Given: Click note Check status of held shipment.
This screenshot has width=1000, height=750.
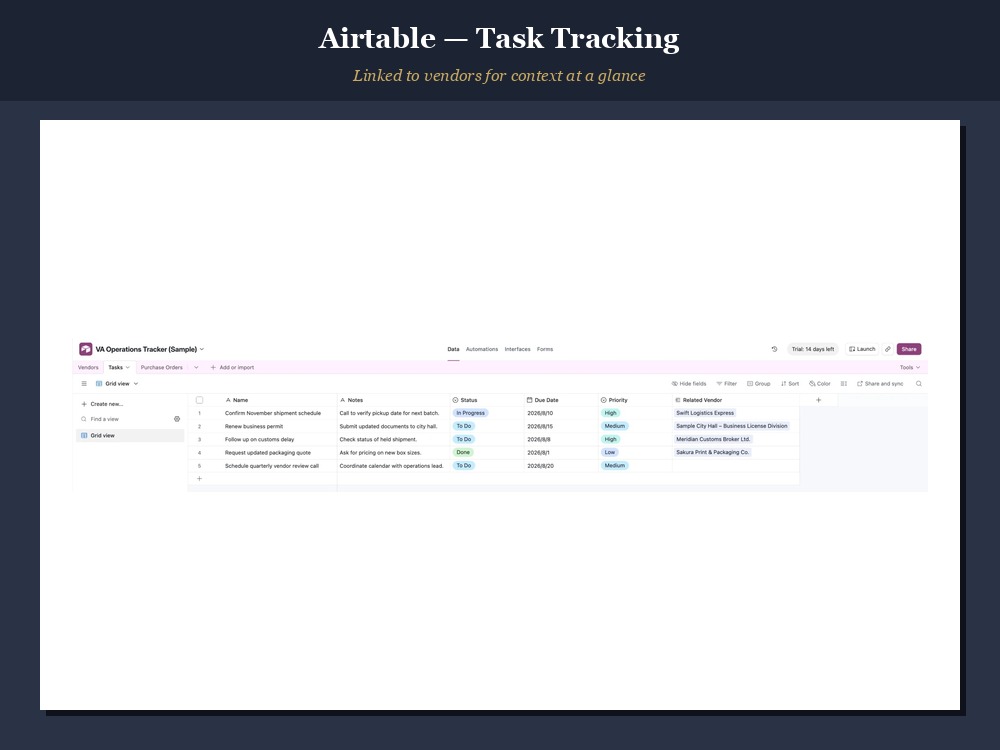Looking at the screenshot, I should 393,439.
